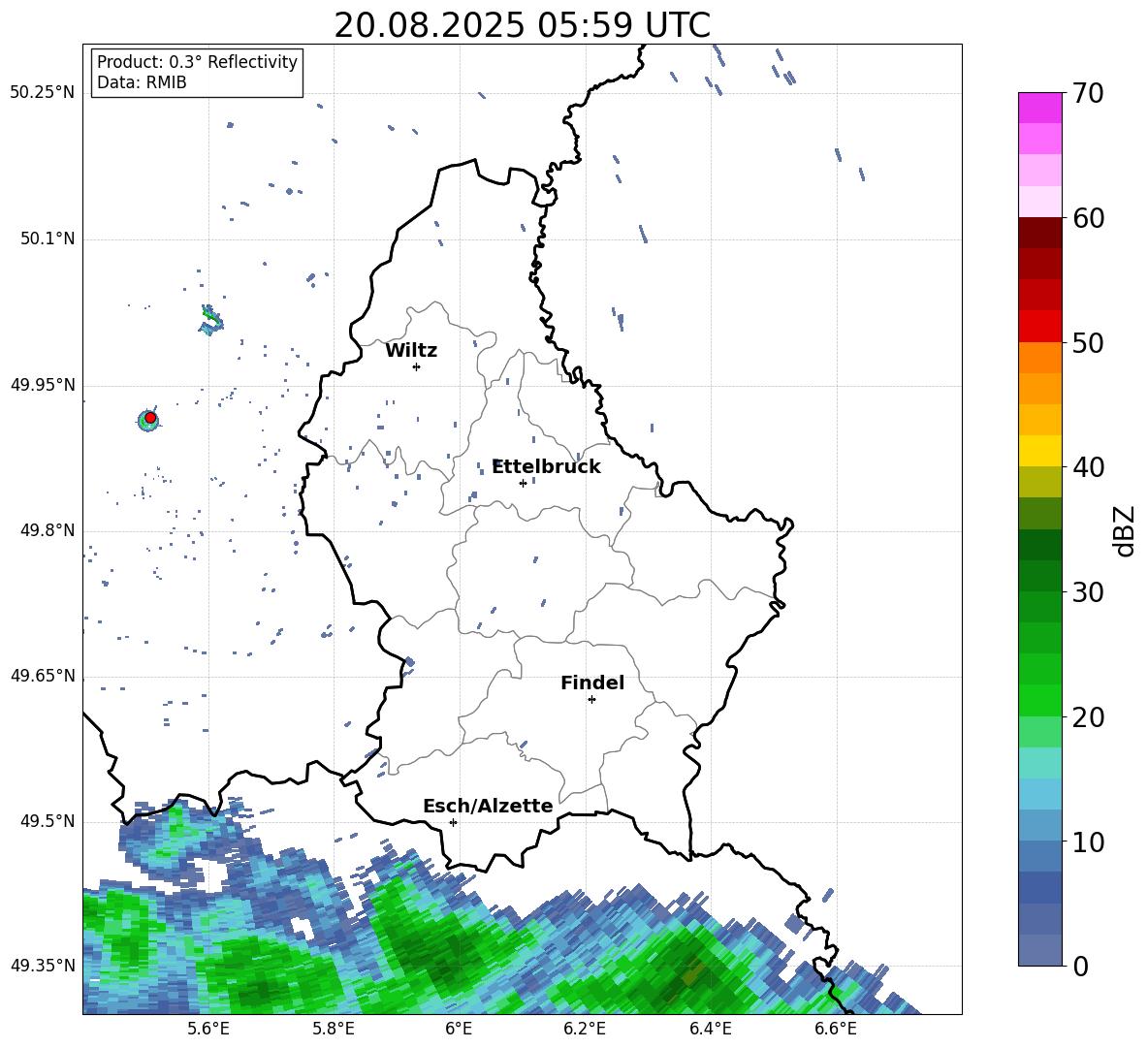Image resolution: width=1148 pixels, height=1048 pixels.
Task: Click the 50.1°N latitude label
Action: click(48, 239)
